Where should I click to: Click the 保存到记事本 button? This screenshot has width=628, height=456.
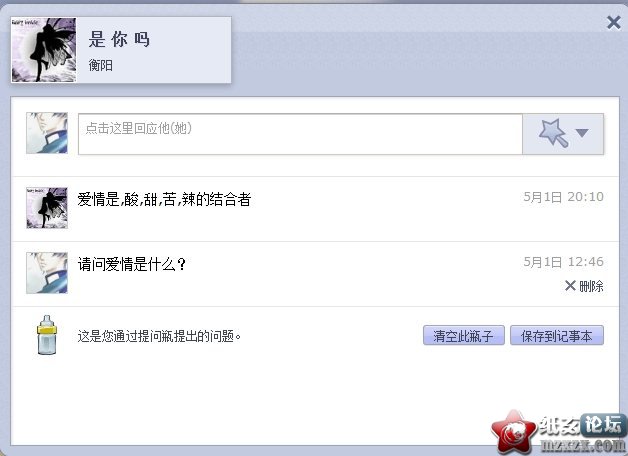coord(557,335)
